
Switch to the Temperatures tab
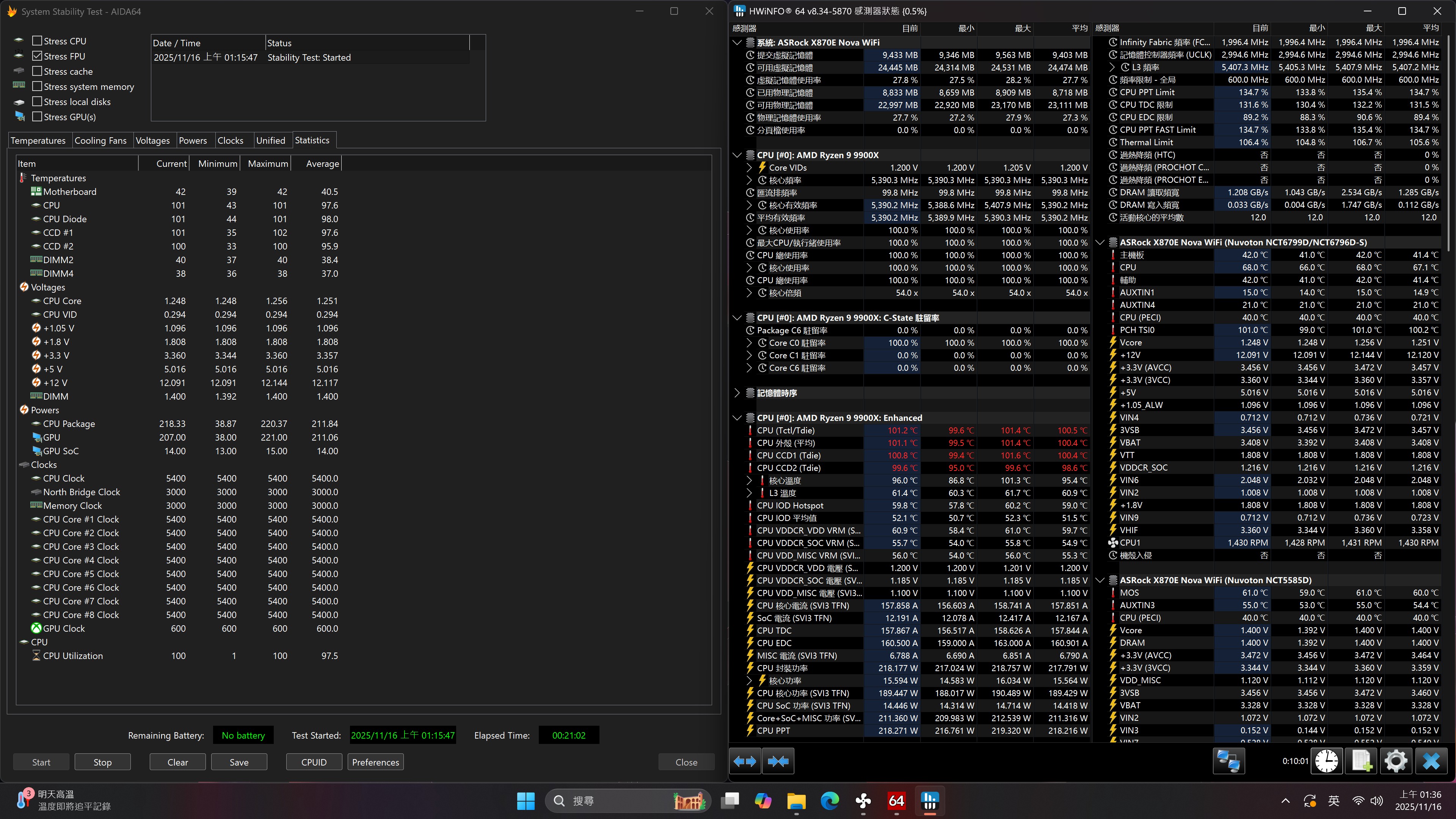[38, 140]
